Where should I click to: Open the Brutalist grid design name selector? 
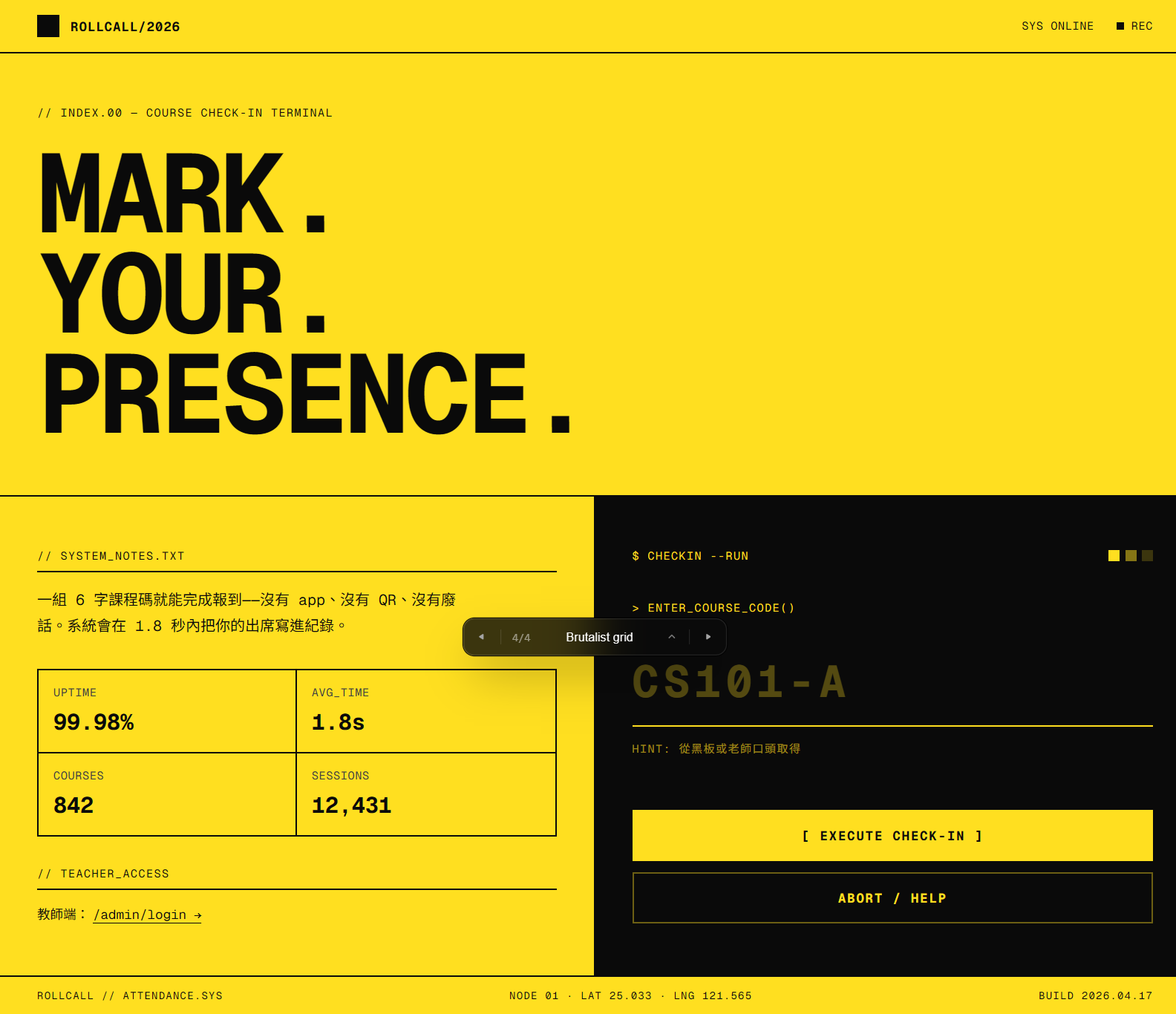tap(599, 637)
